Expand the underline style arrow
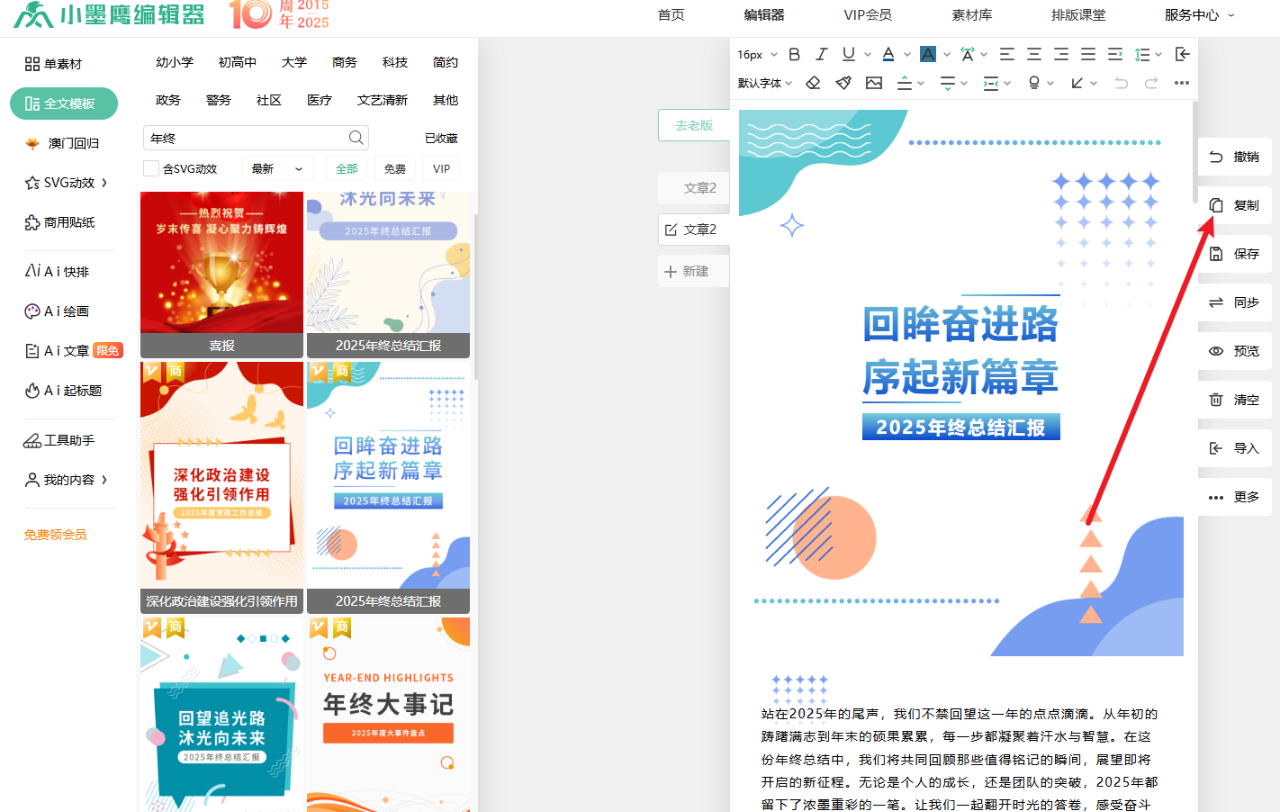Image resolution: width=1280 pixels, height=812 pixels. click(866, 55)
